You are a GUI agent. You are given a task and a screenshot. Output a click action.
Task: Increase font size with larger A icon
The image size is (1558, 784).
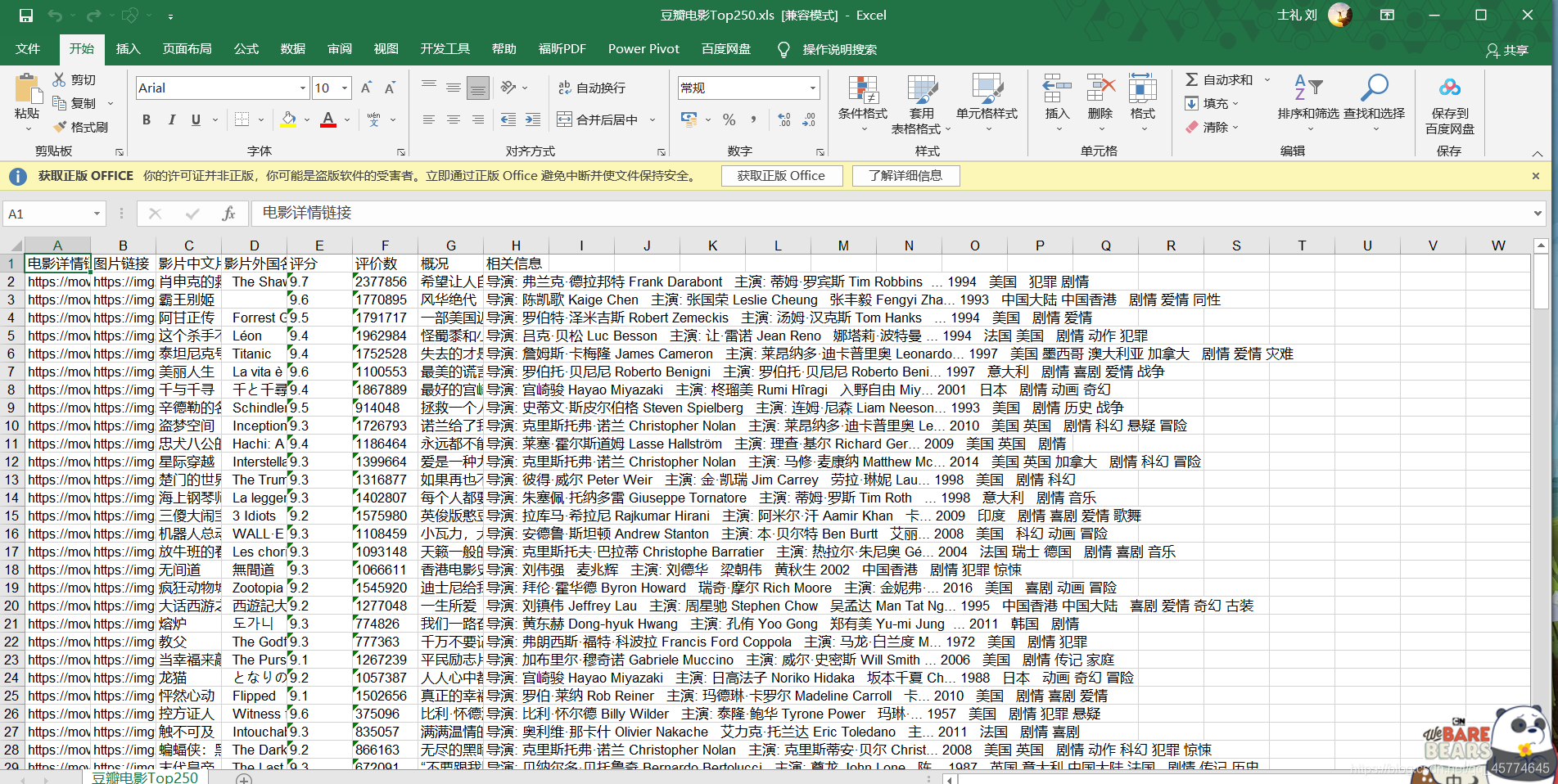[366, 88]
